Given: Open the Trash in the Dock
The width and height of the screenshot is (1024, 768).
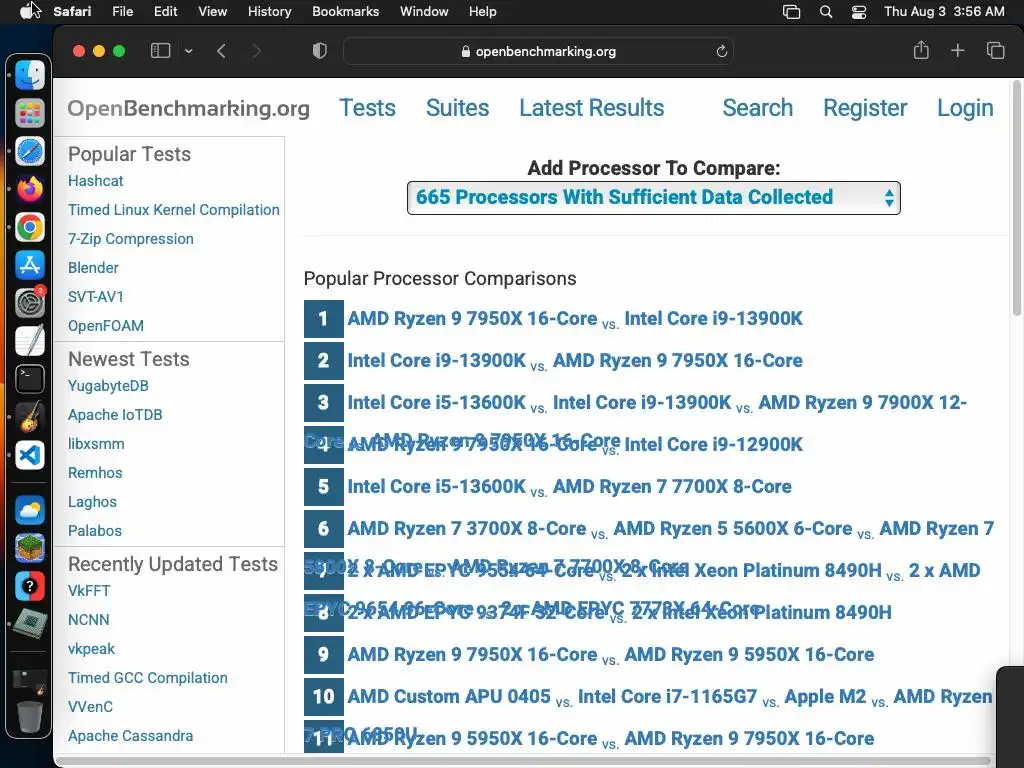Looking at the screenshot, I should [x=29, y=716].
